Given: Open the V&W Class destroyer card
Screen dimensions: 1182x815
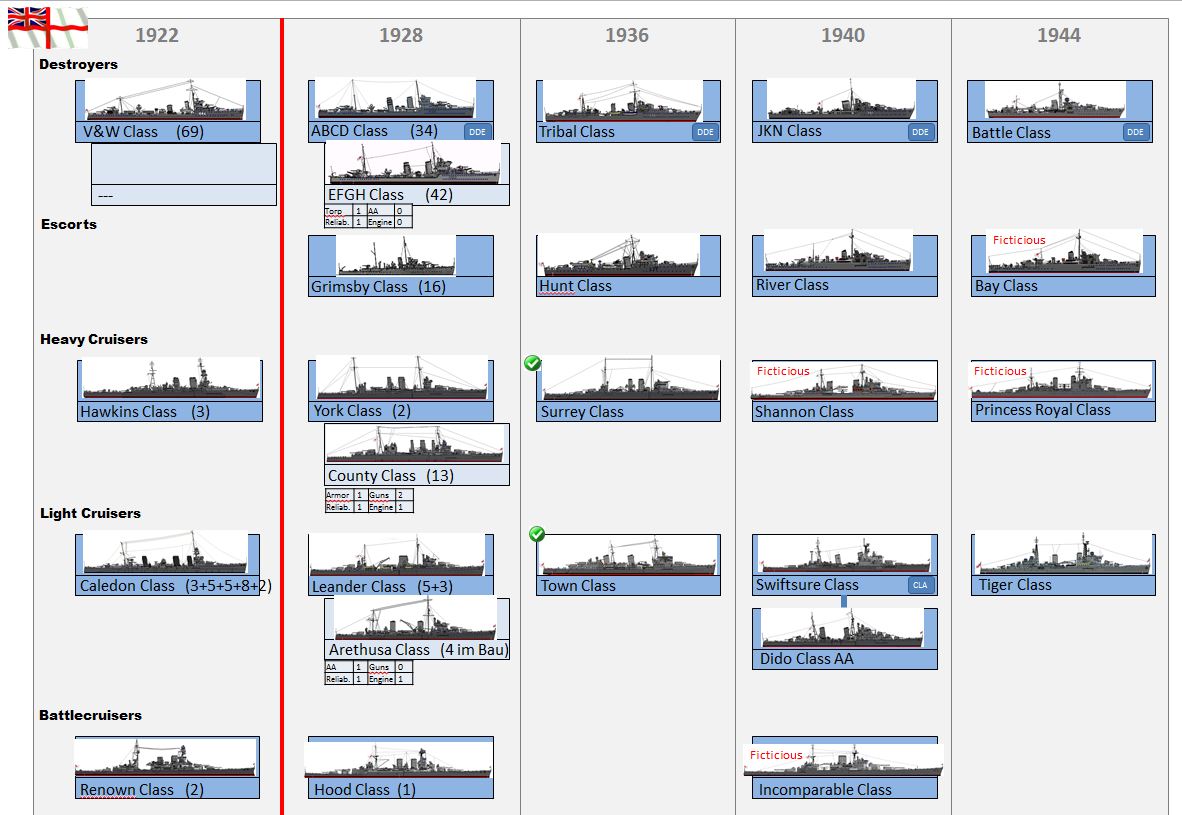Looking at the screenshot, I should pyautogui.click(x=167, y=111).
